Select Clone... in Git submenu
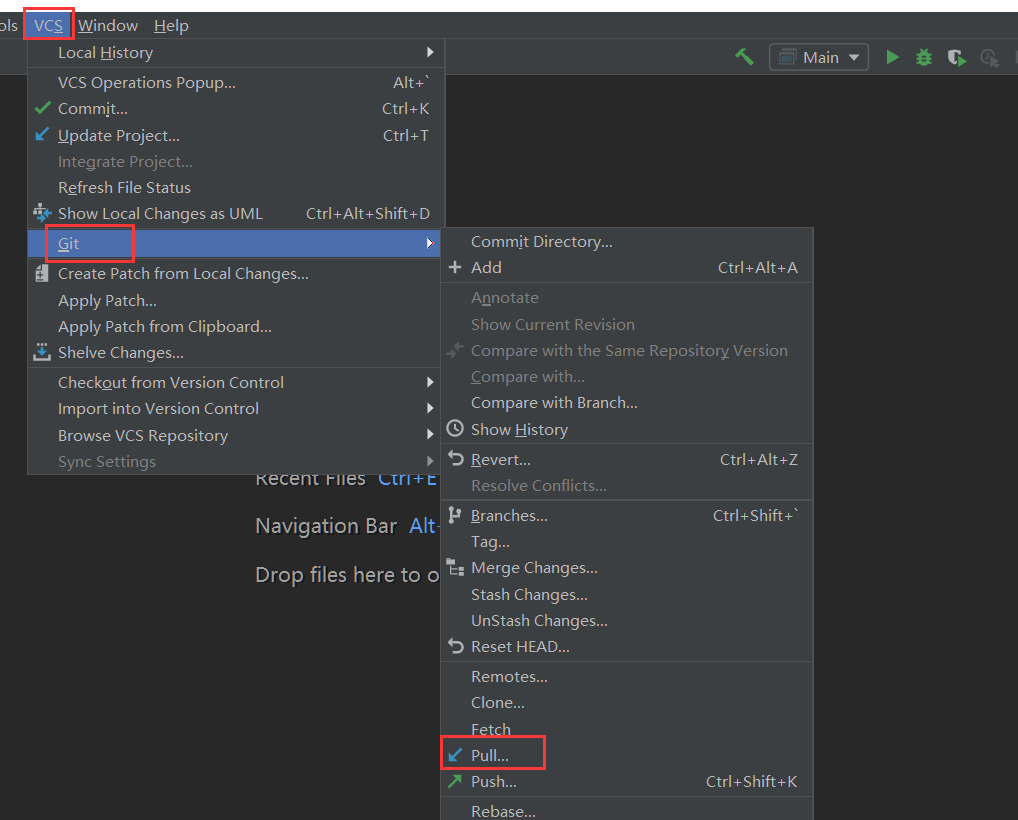This screenshot has width=1018, height=820. (x=627, y=702)
